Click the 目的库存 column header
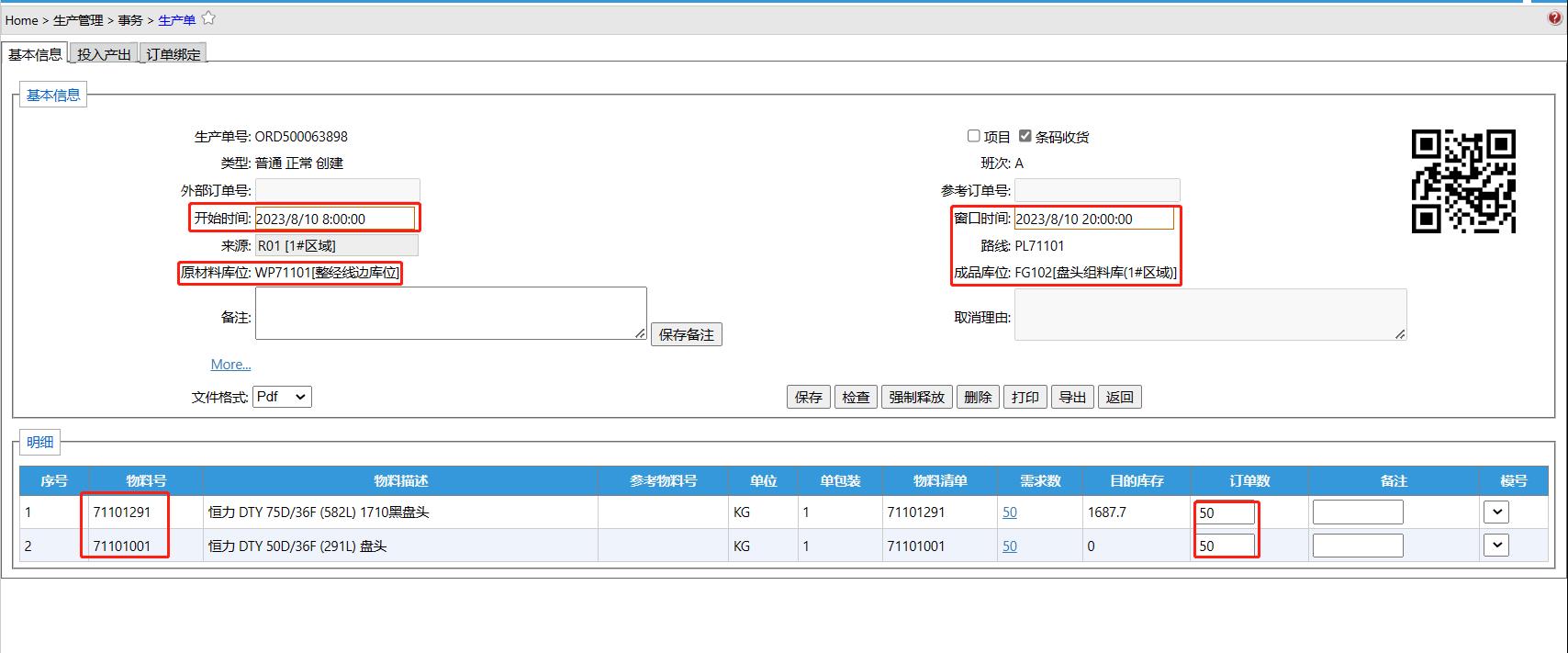1568x653 pixels. [1137, 480]
